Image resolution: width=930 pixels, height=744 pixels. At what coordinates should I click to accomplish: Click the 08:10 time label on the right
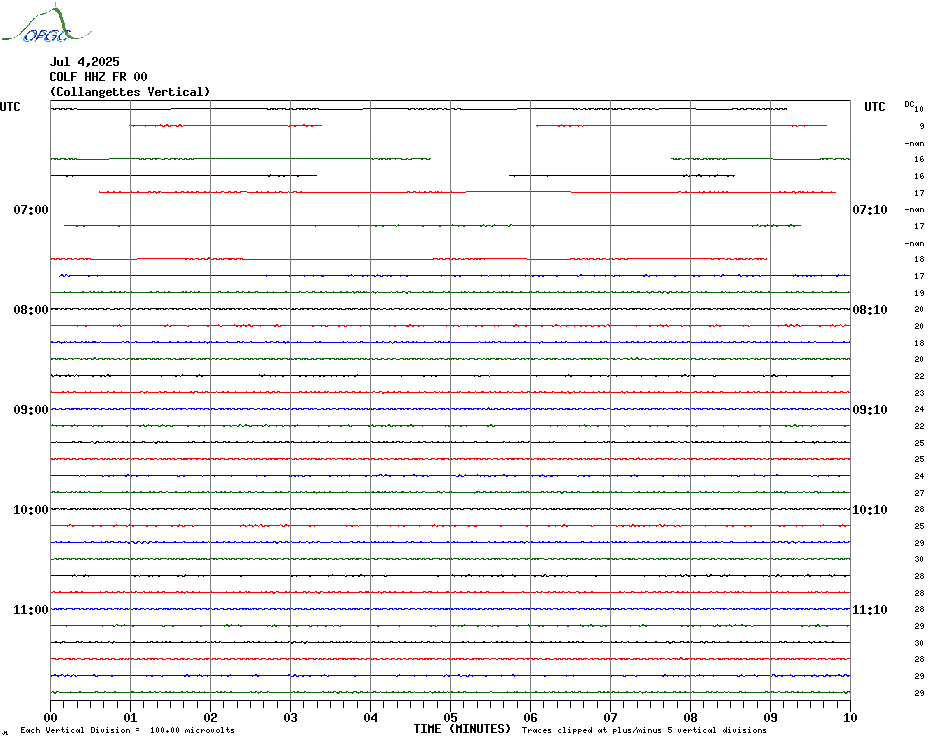(870, 310)
